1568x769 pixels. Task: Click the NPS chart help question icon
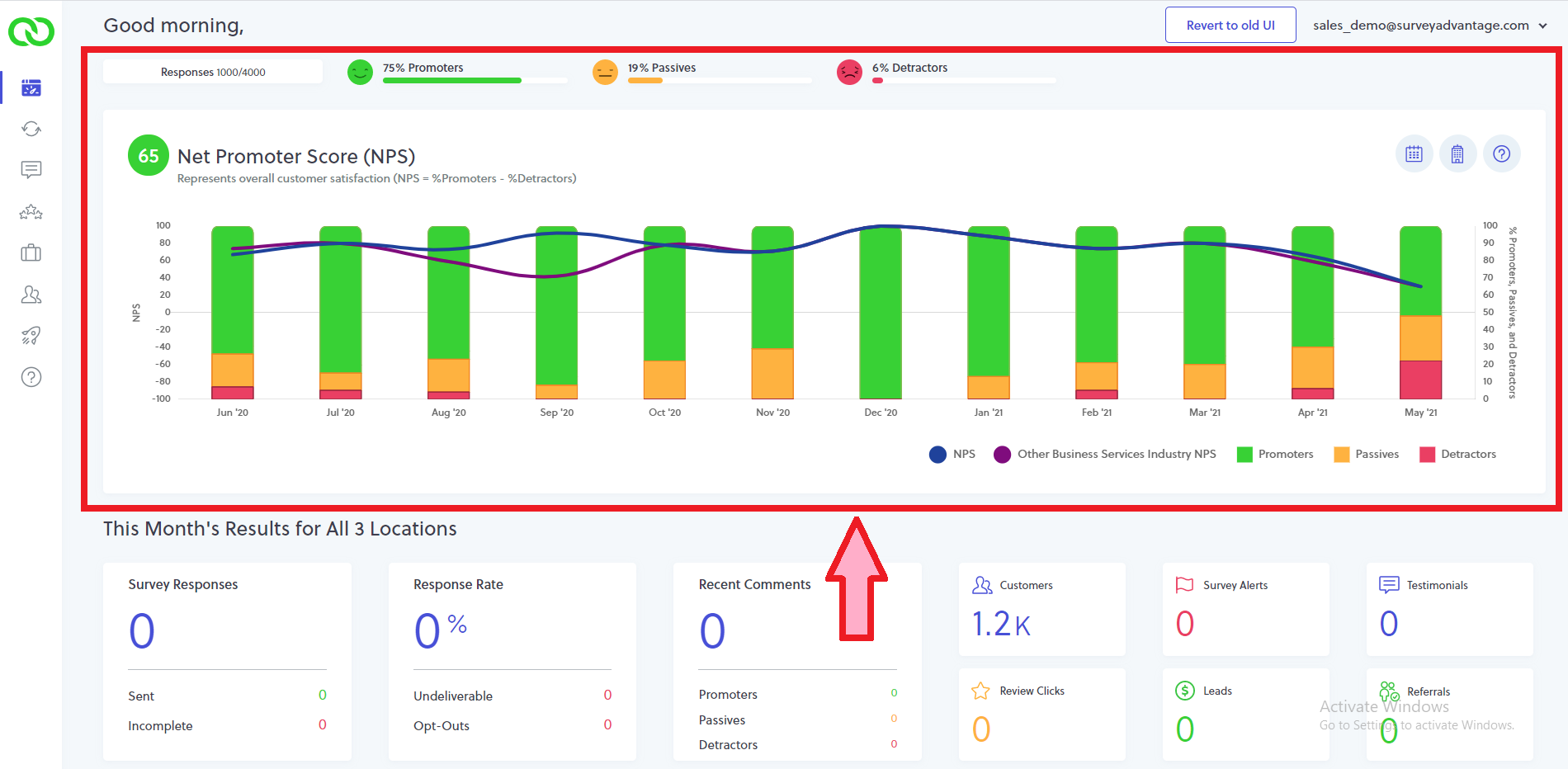point(1502,154)
